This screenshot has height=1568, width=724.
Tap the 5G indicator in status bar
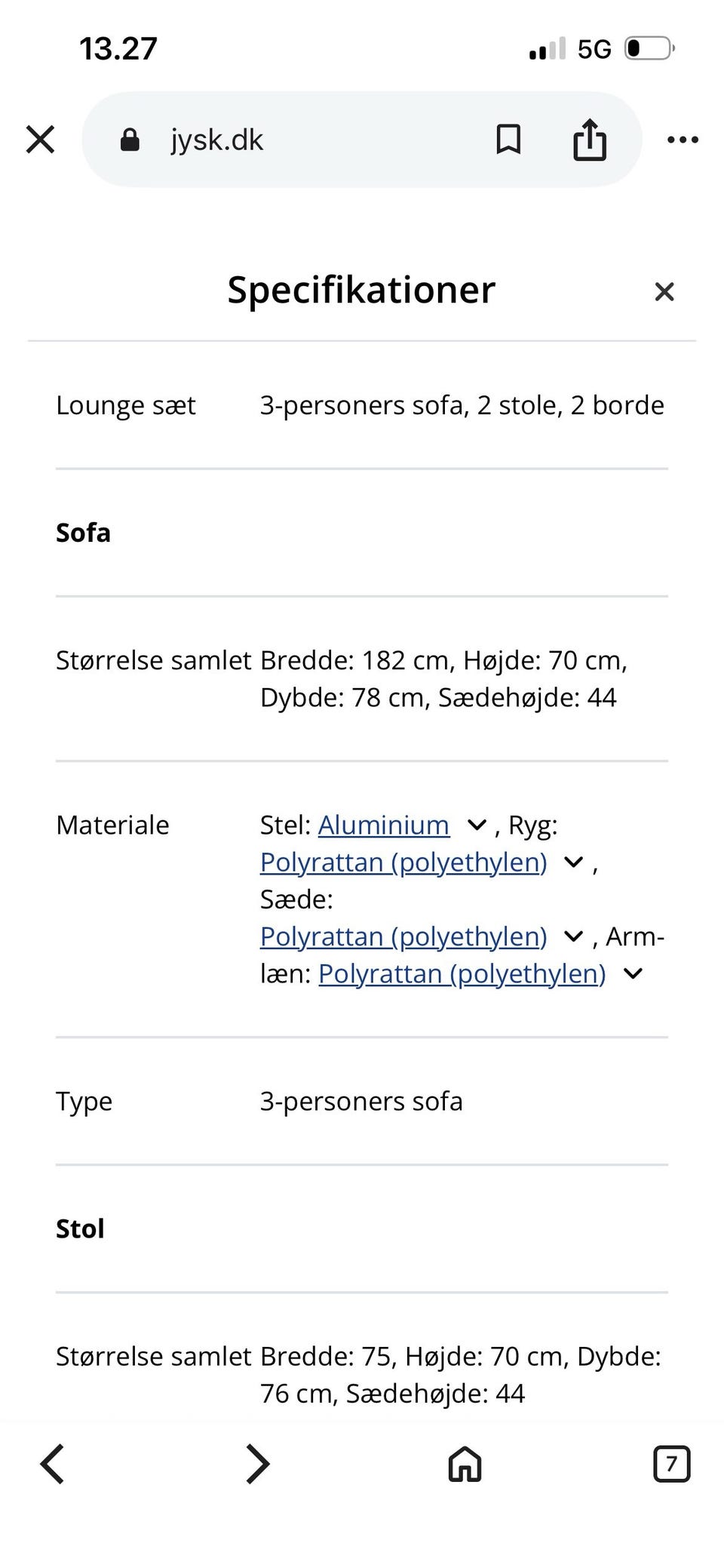pyautogui.click(x=594, y=48)
